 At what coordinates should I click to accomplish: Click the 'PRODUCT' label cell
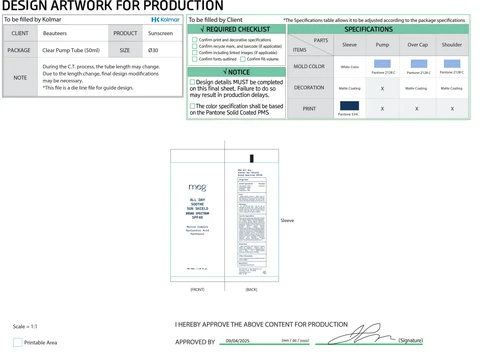pos(125,33)
